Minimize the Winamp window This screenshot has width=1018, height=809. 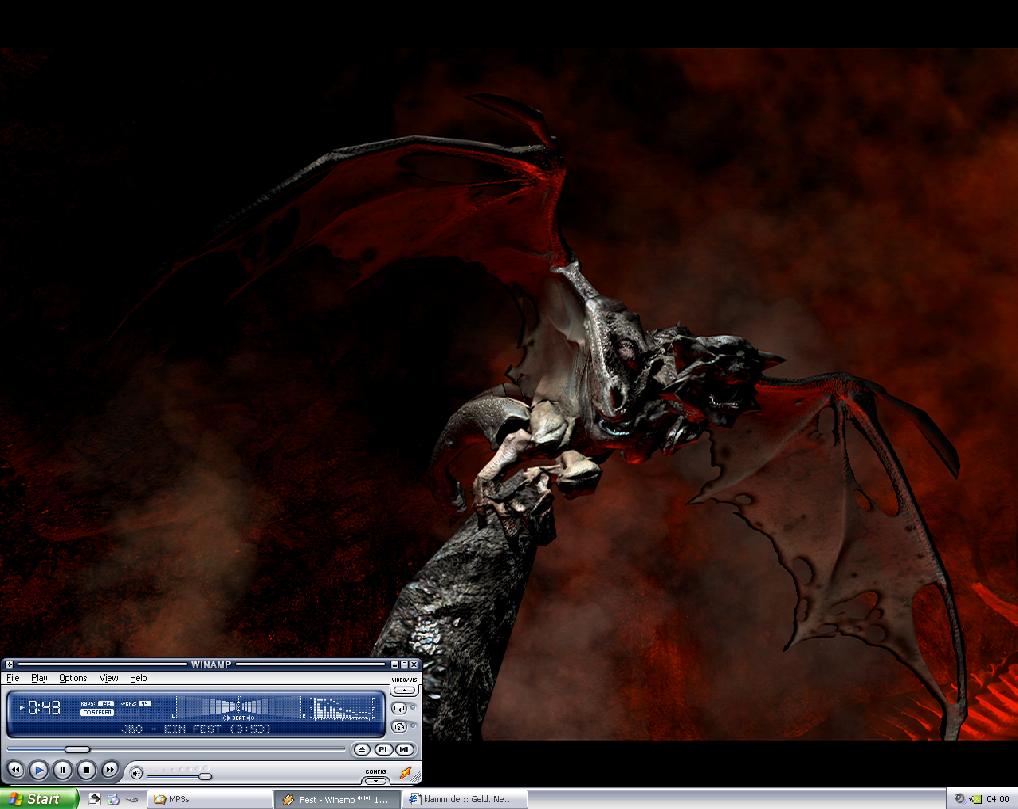394,664
